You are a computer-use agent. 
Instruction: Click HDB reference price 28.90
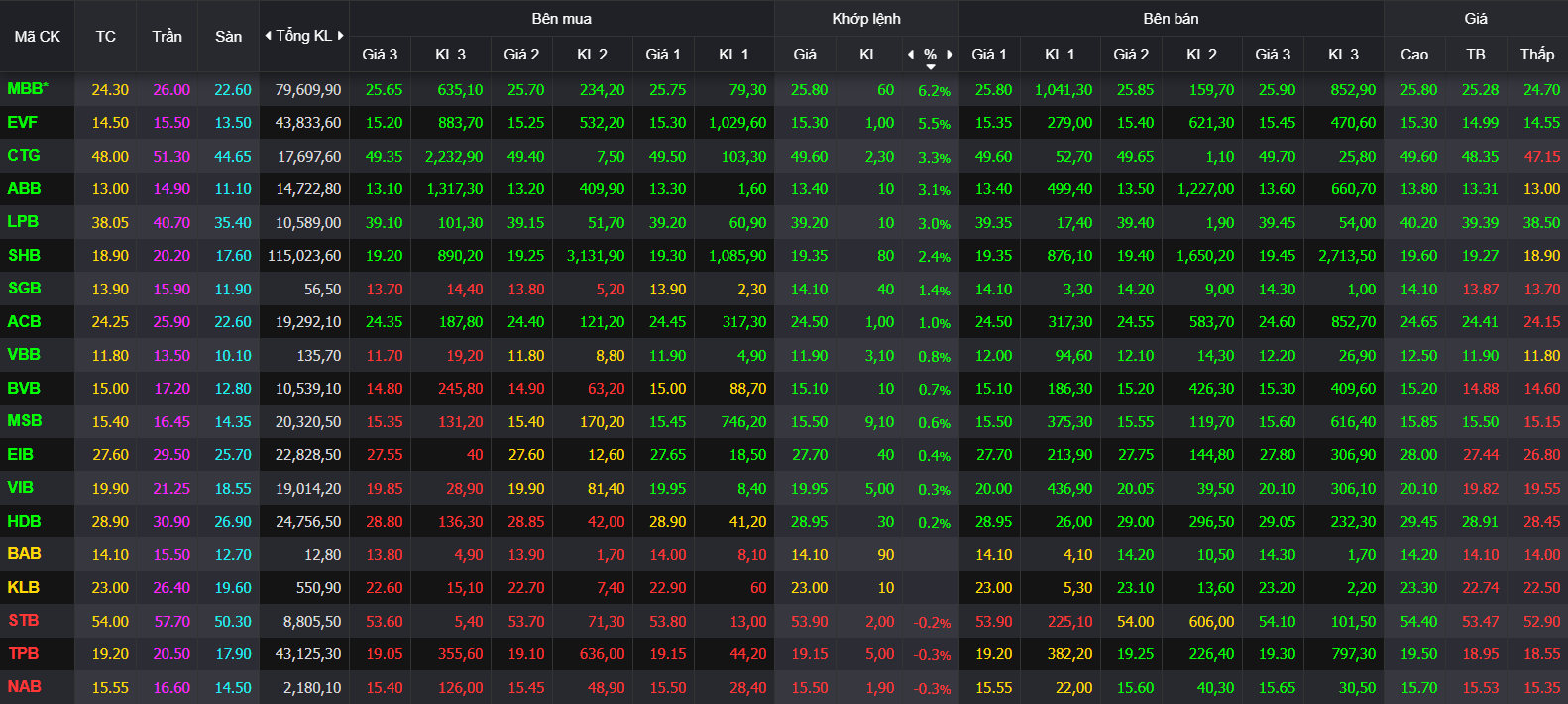coord(110,522)
